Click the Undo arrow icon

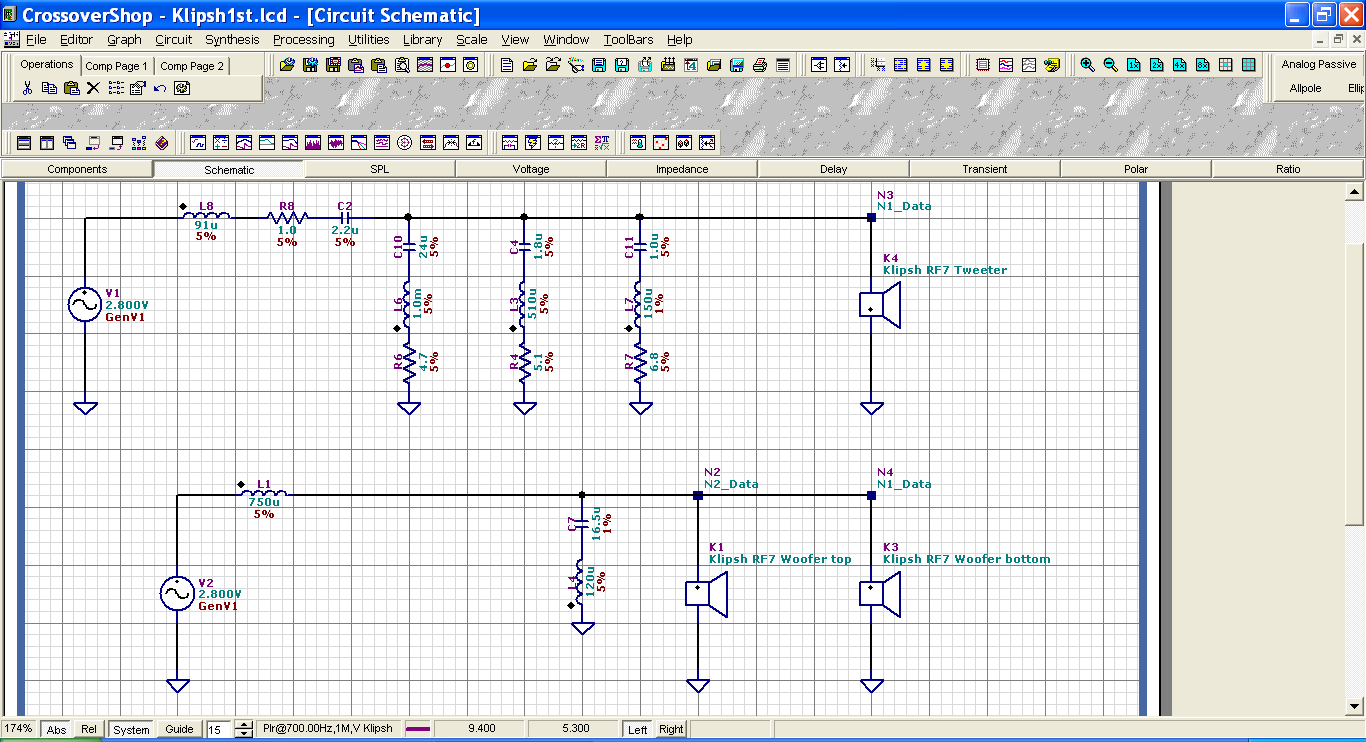(x=160, y=88)
